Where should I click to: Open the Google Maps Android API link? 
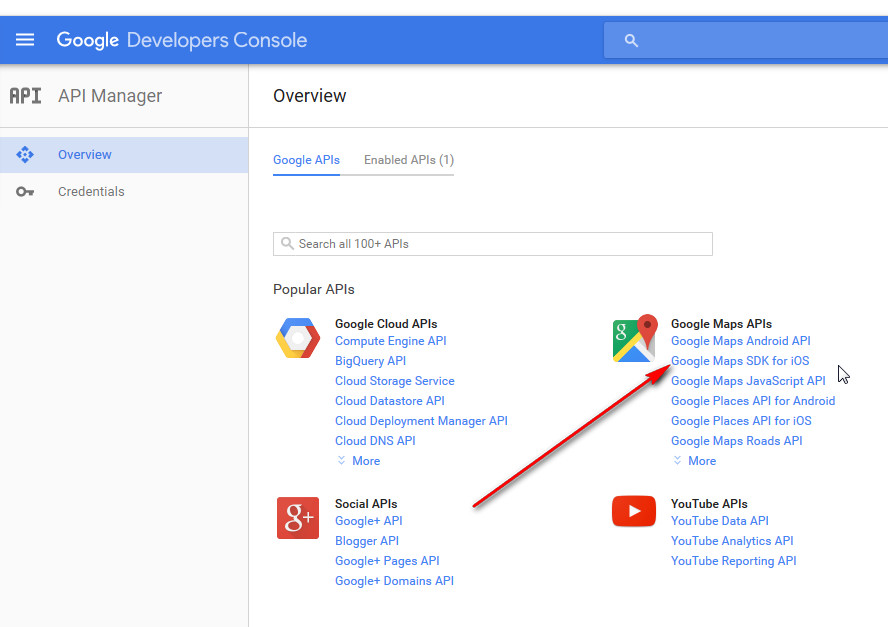coord(741,341)
